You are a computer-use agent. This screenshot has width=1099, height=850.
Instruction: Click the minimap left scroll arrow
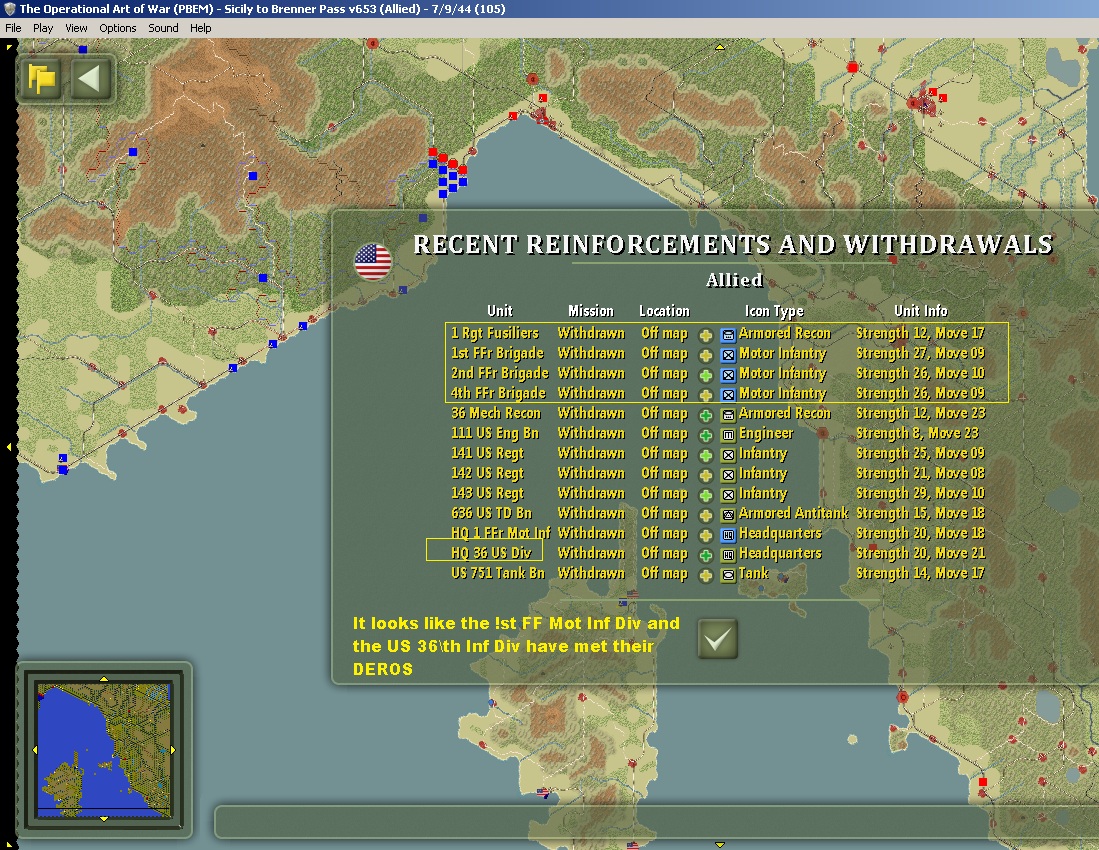[34, 750]
